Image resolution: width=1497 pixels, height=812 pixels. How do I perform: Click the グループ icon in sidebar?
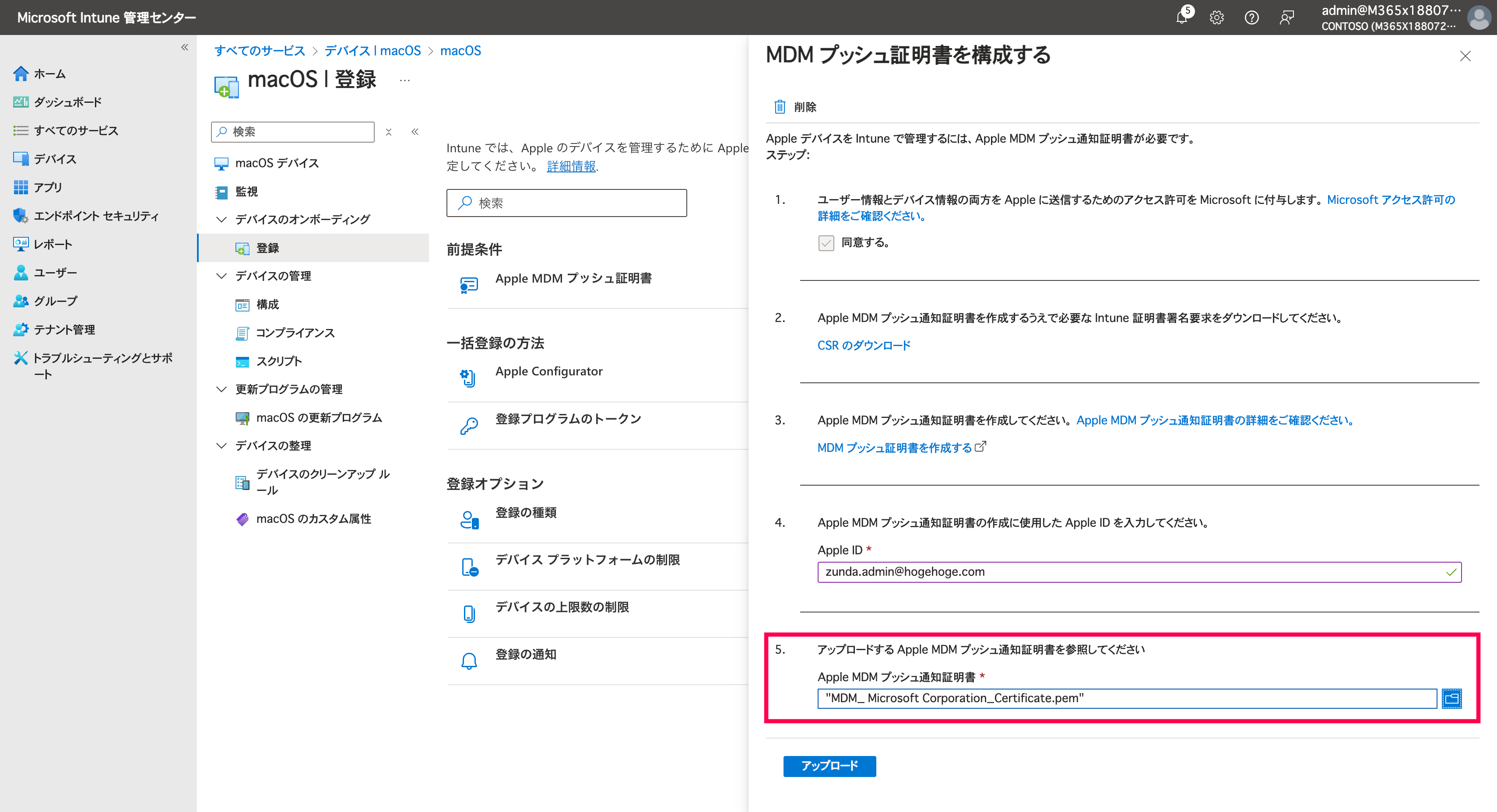point(21,301)
